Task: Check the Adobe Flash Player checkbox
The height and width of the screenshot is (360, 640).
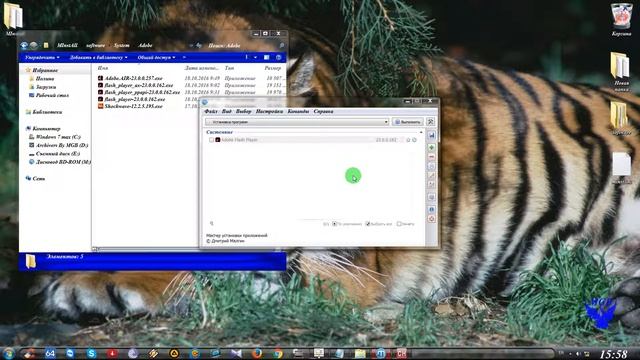Action: (x=211, y=140)
